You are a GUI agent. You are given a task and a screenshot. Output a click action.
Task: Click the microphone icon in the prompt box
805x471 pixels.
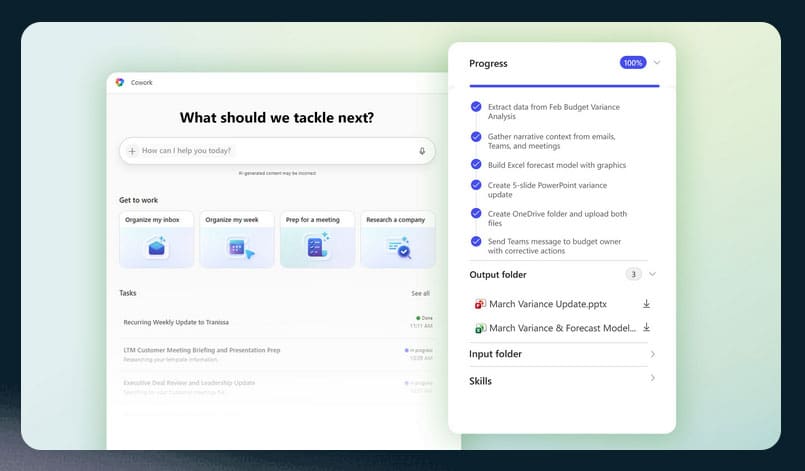click(422, 151)
